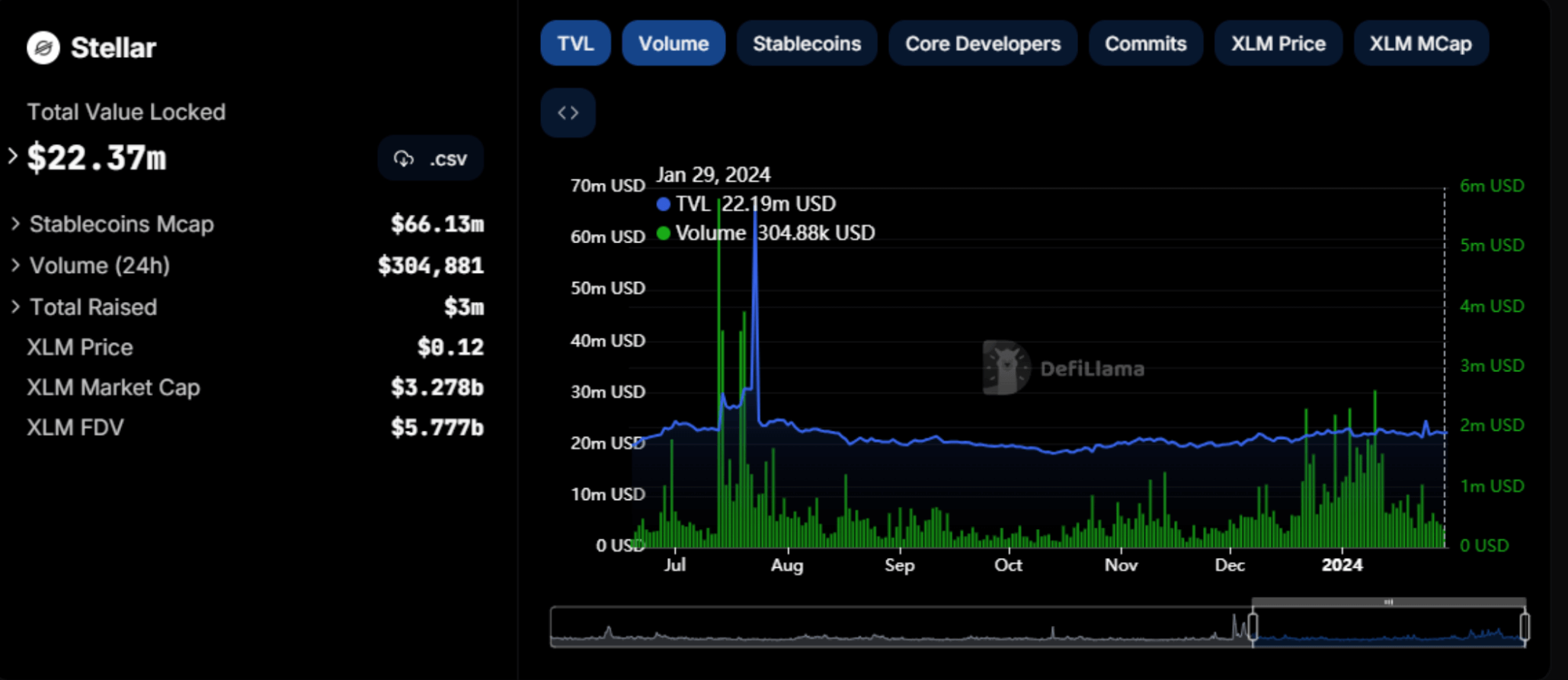1568x680 pixels.
Task: Click the range selector top grip bar
Action: point(1388,602)
